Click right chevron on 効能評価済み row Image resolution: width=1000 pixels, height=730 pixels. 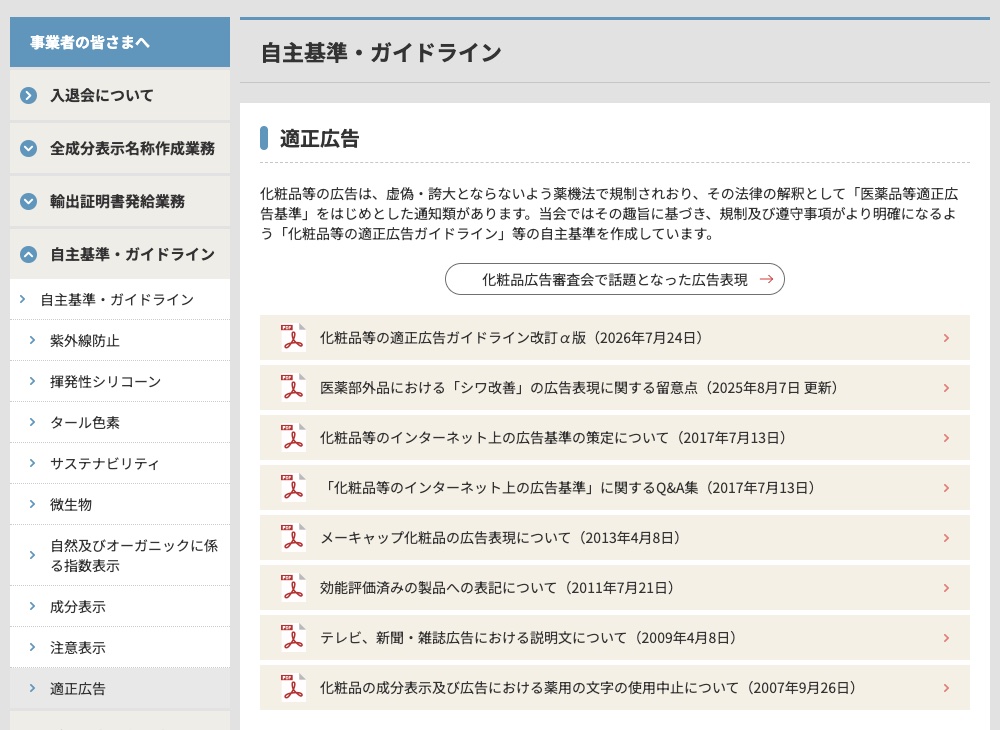tap(946, 588)
